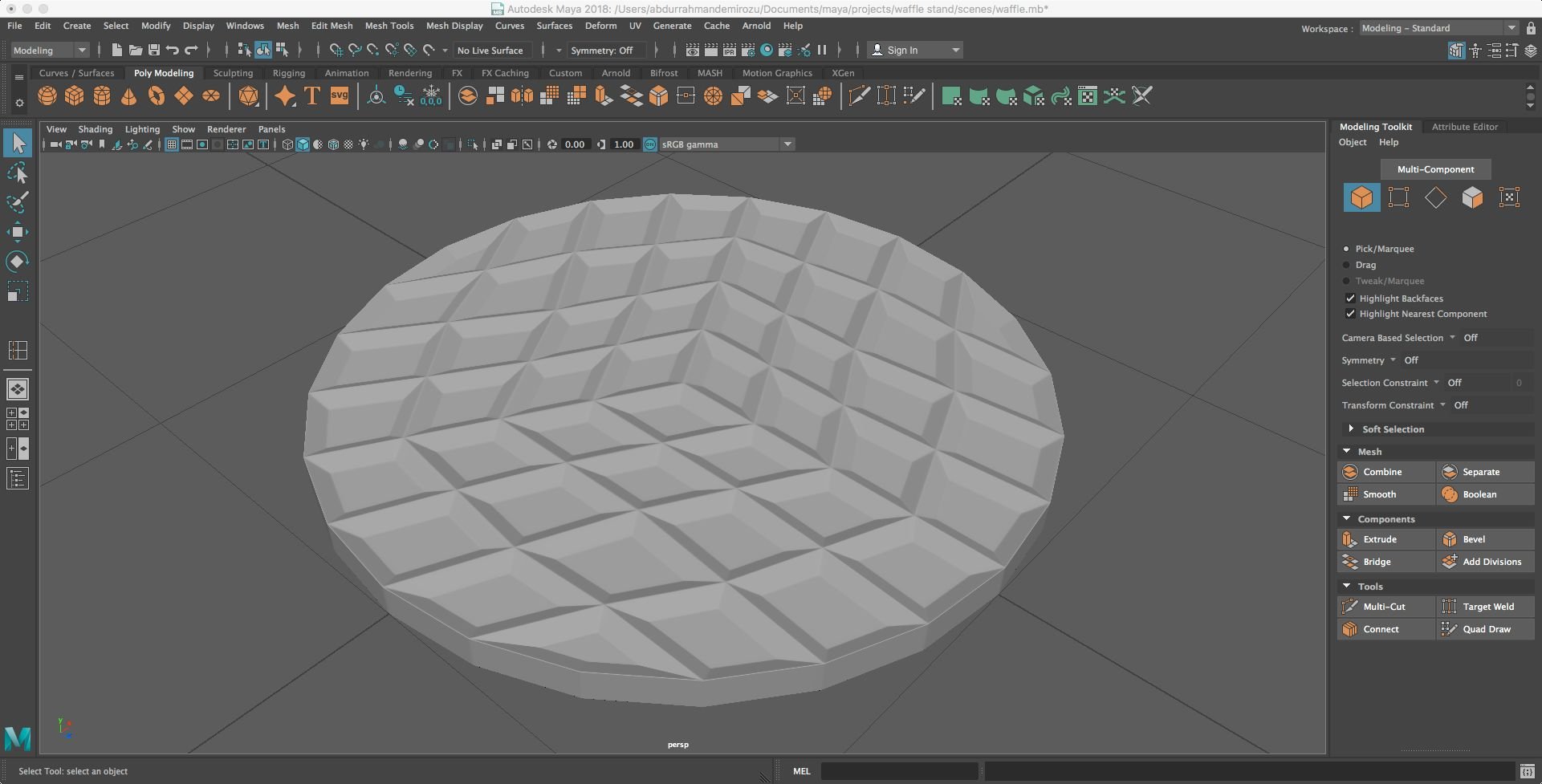Collapse the Components section

[1347, 519]
